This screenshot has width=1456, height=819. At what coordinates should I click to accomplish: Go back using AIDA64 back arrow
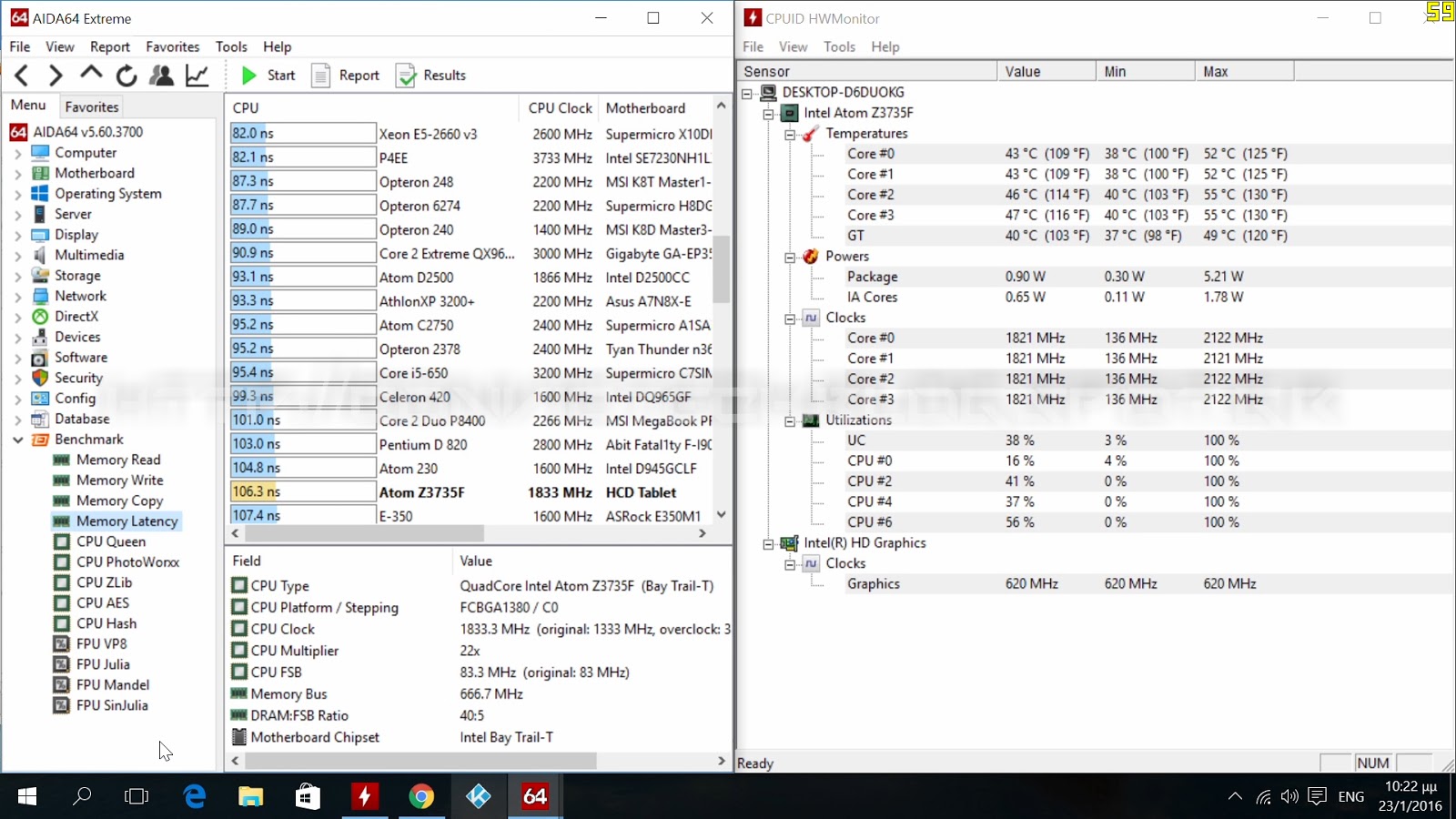(23, 76)
